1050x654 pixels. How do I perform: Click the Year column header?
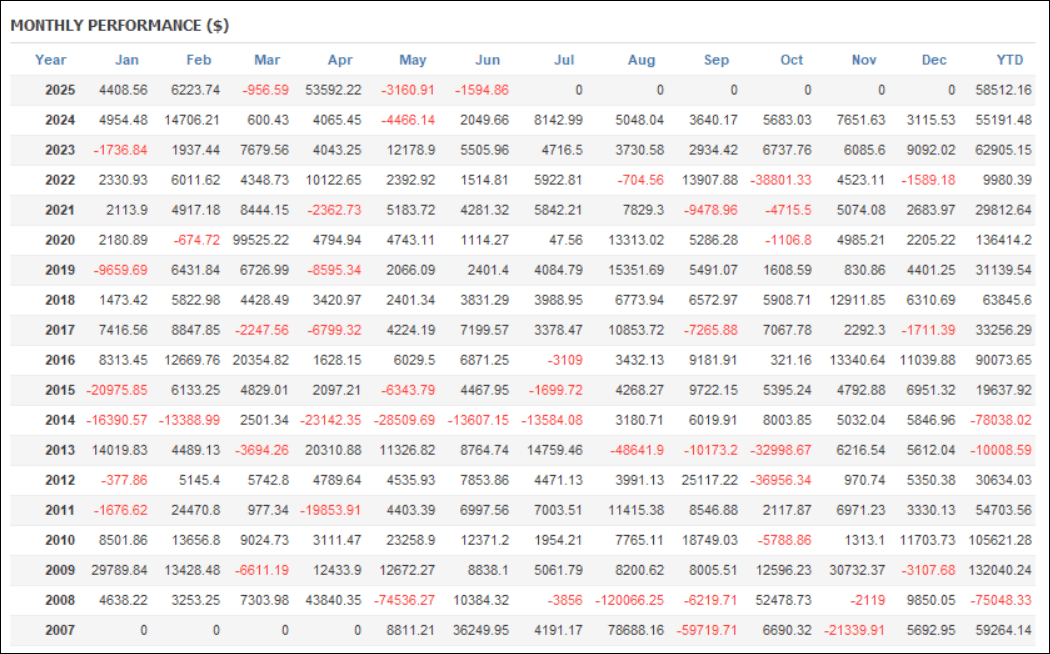[x=50, y=60]
